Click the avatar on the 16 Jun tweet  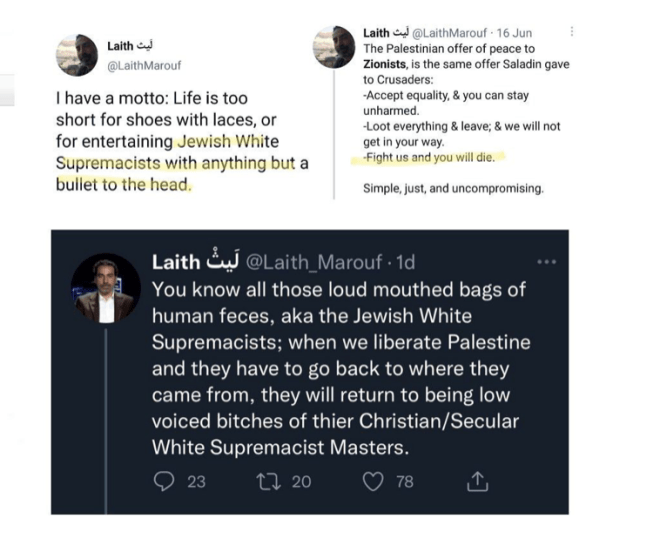point(333,48)
